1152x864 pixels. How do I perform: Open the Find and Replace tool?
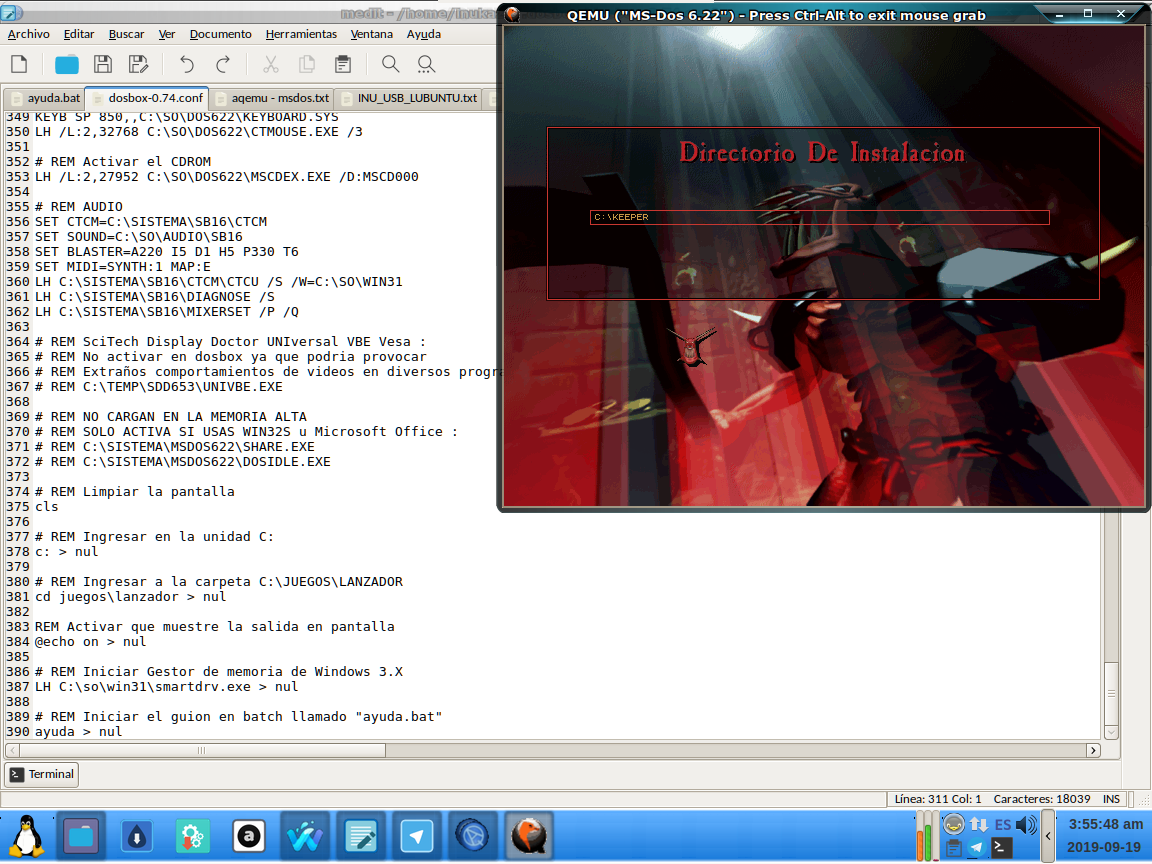[426, 65]
